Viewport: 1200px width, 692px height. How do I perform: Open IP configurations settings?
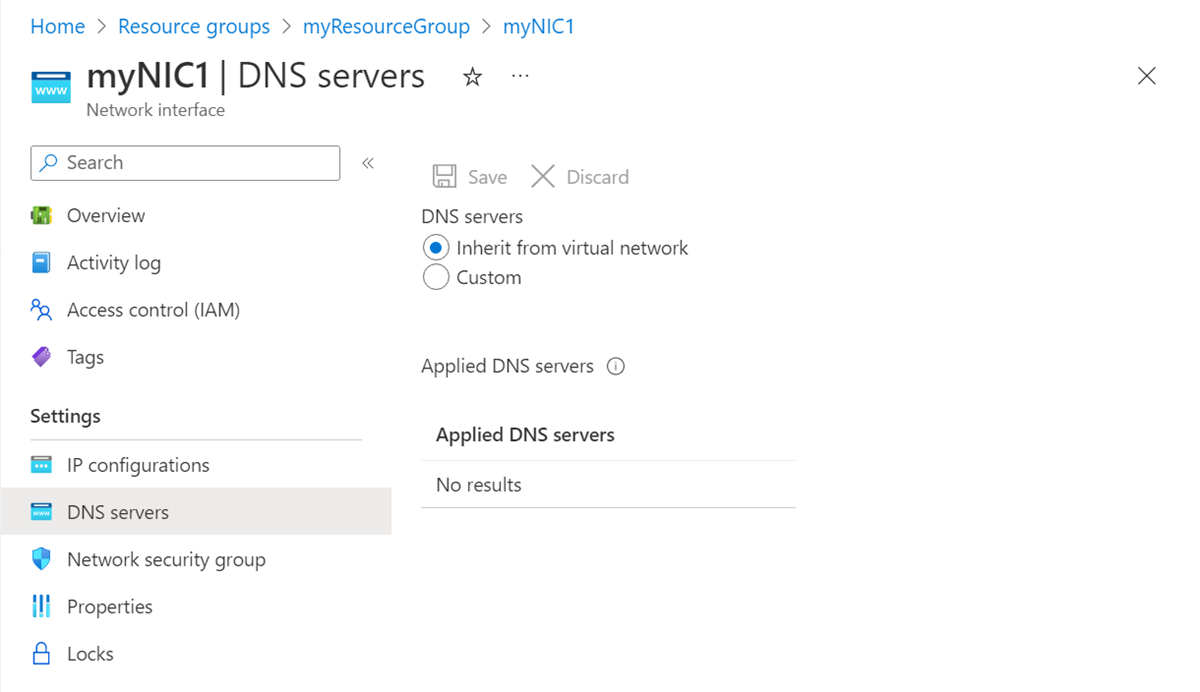tap(137, 464)
